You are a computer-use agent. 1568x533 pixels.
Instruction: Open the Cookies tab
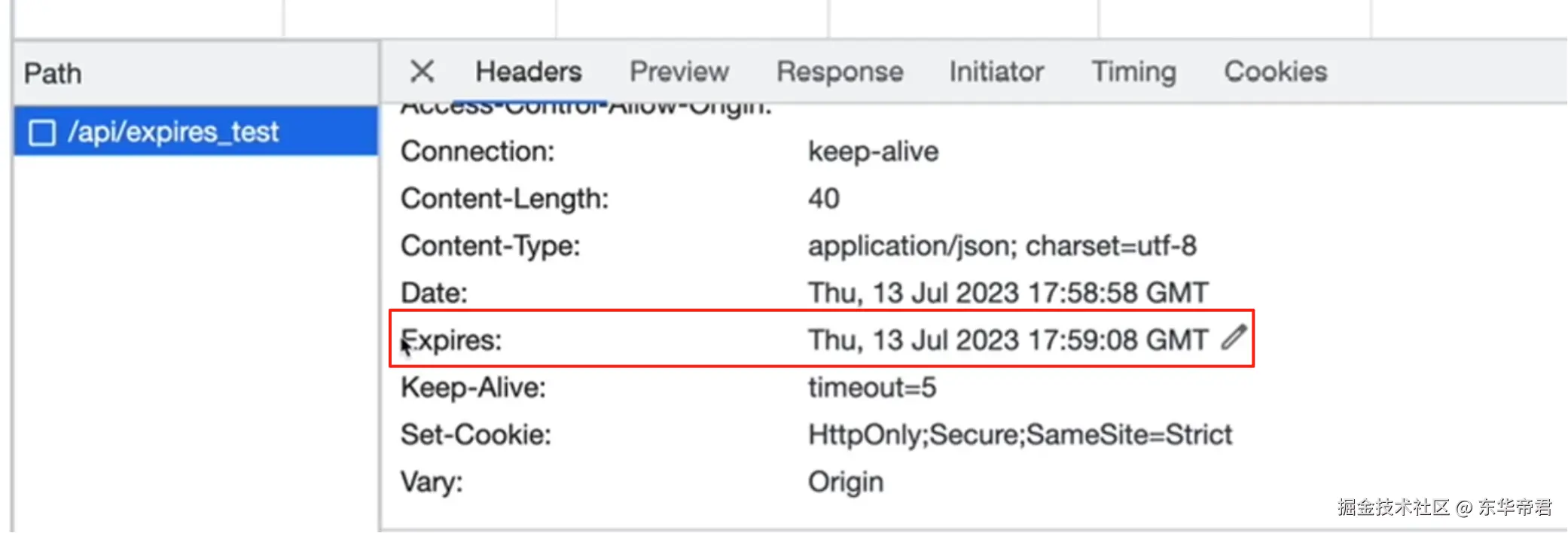1275,72
